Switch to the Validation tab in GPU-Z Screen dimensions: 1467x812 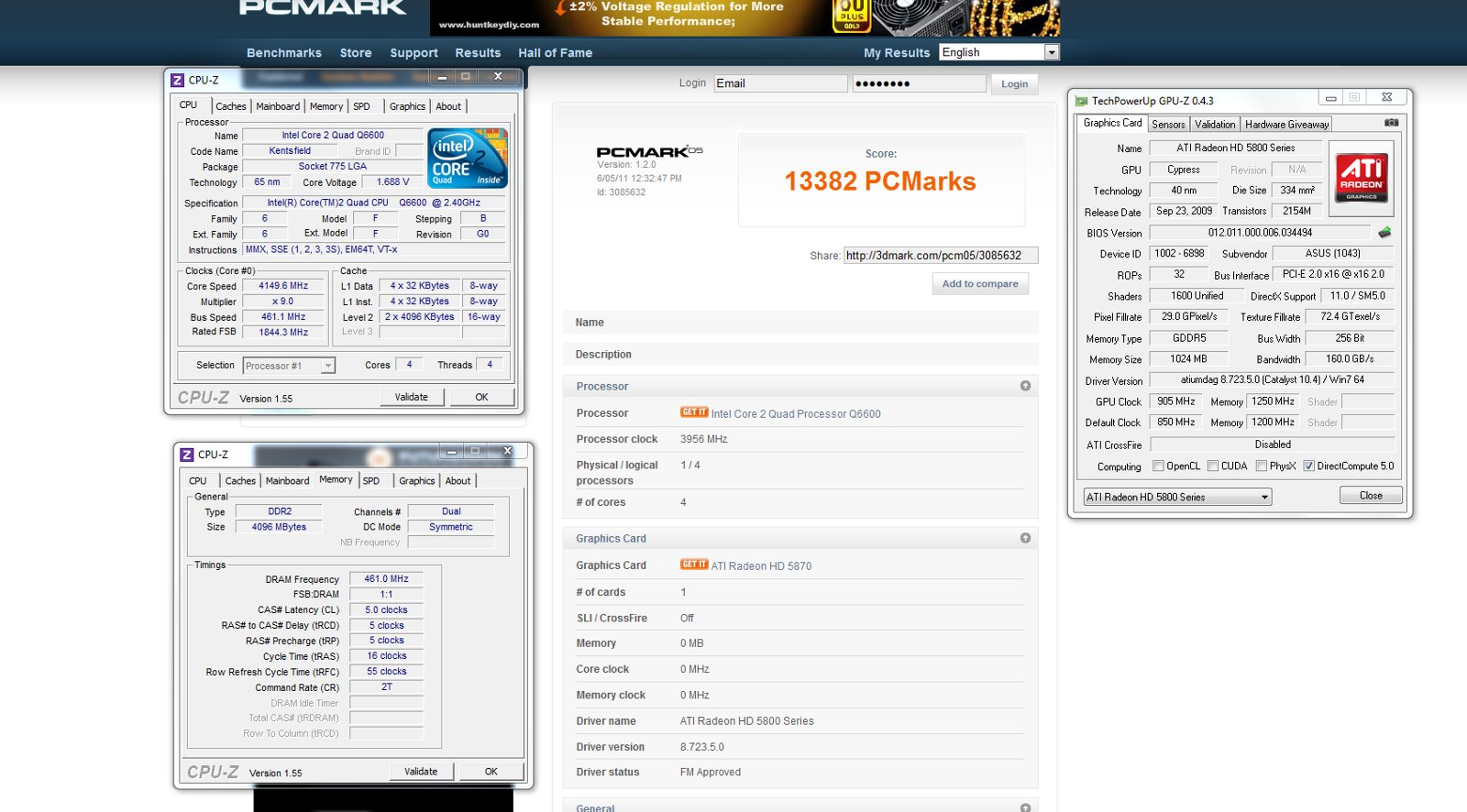(x=1215, y=125)
